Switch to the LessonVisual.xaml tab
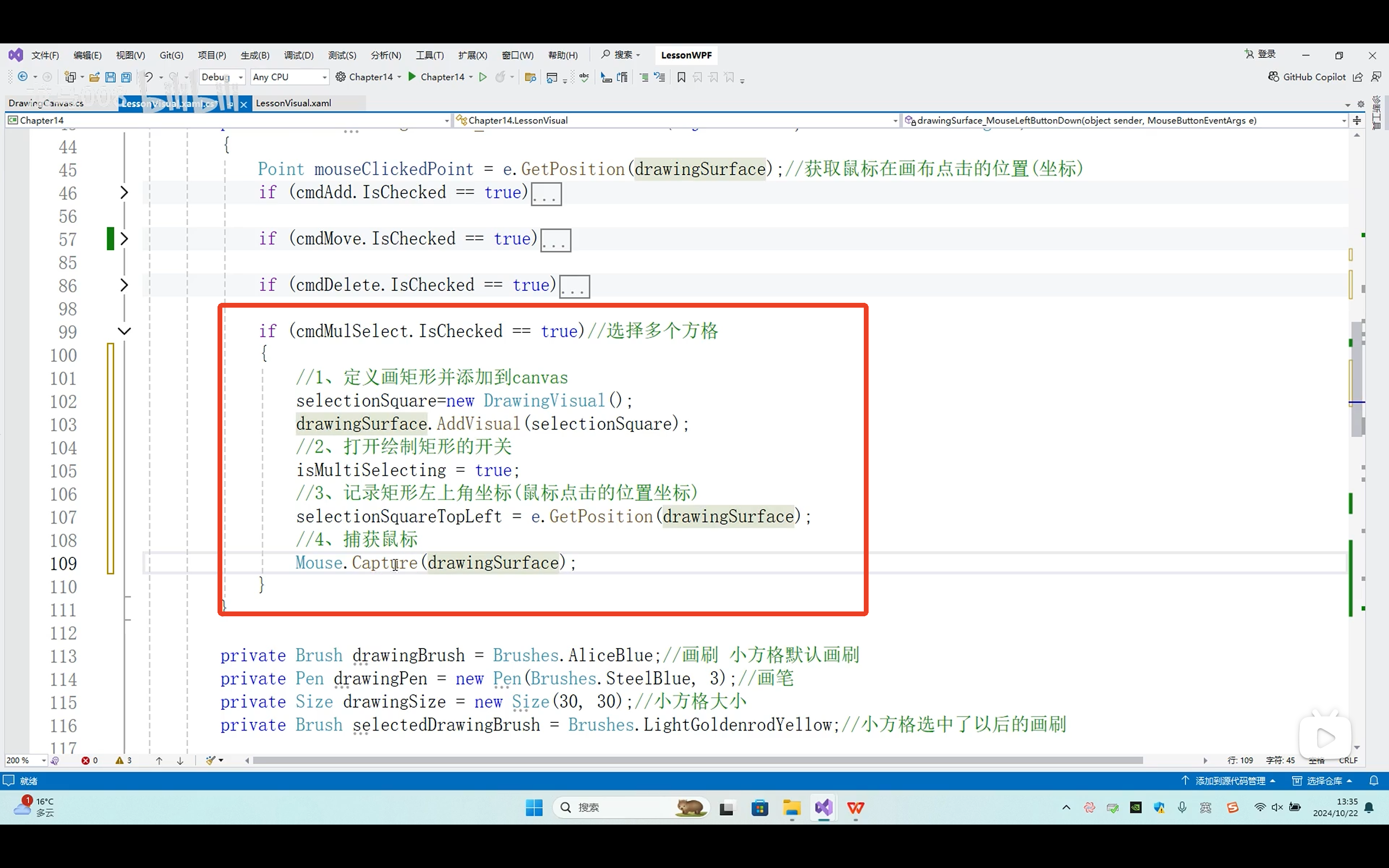Screen dimensions: 1389x868 coord(293,103)
